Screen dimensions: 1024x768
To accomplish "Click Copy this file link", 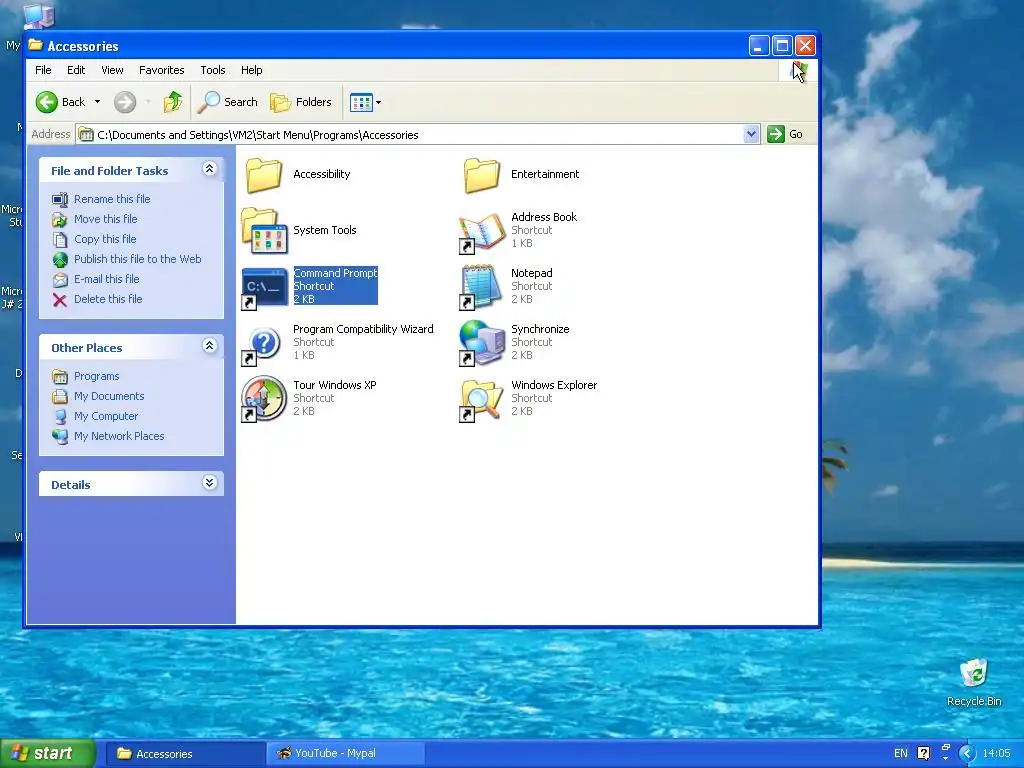I will [x=104, y=239].
